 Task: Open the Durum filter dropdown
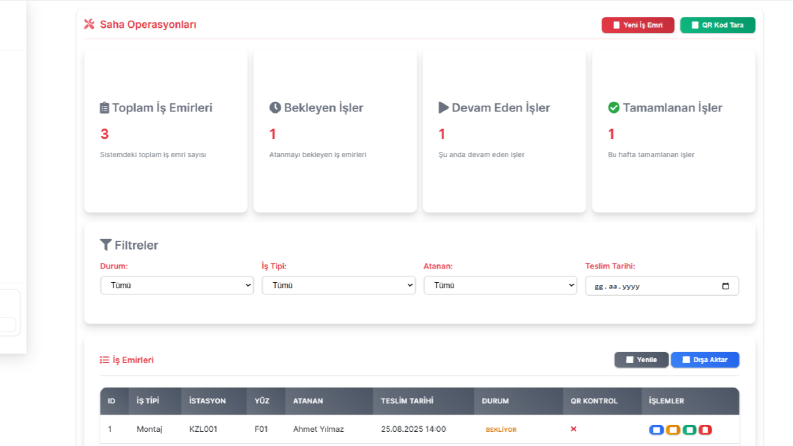(177, 285)
